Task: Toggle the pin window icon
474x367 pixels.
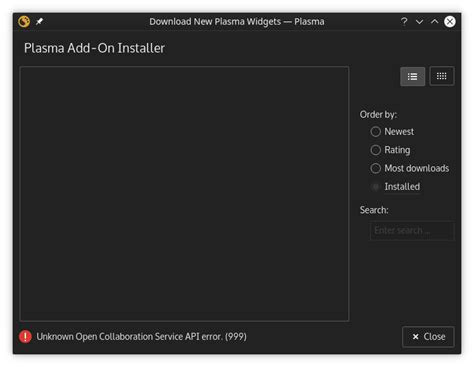Action: tap(40, 22)
